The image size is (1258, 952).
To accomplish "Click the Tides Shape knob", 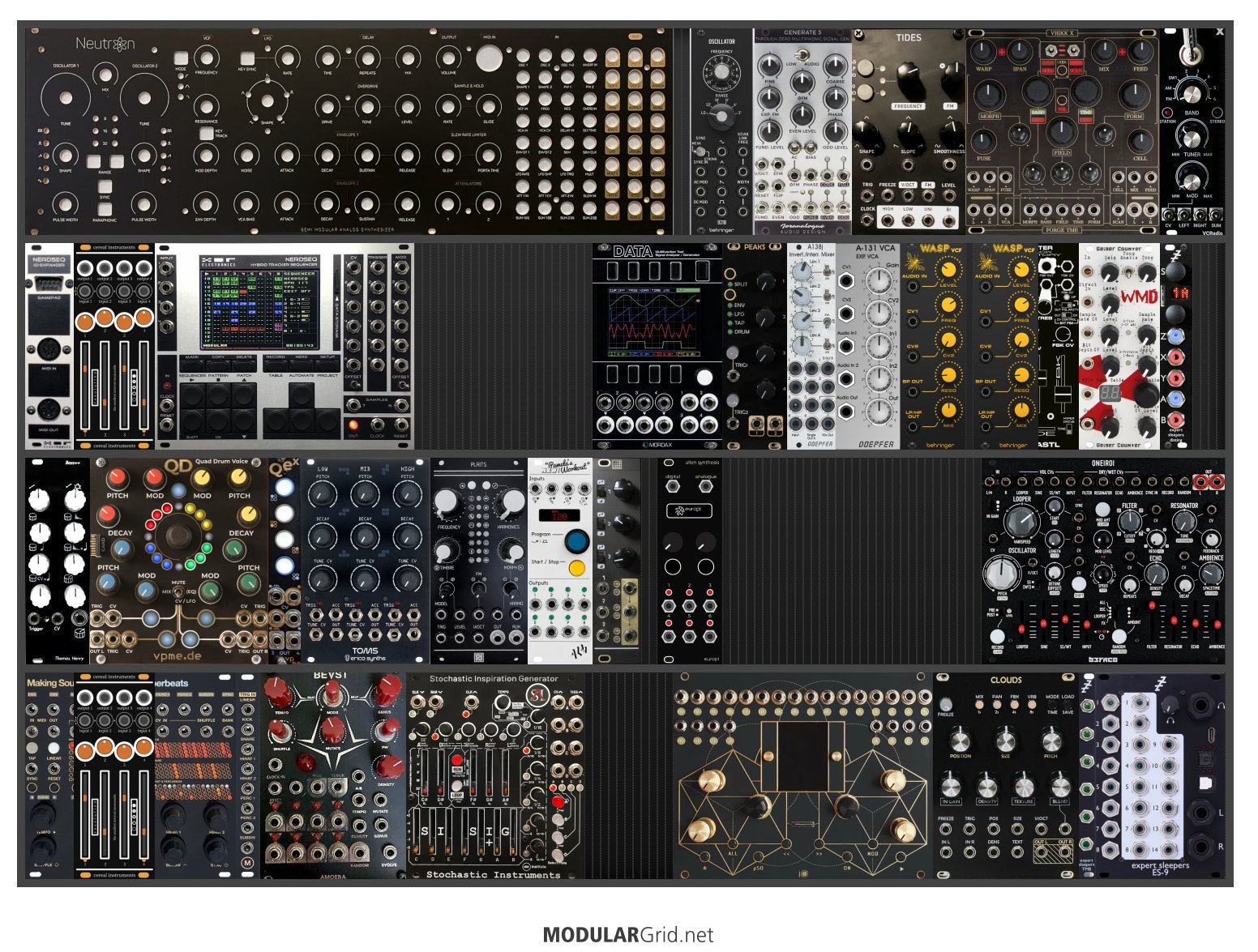I will [x=867, y=134].
